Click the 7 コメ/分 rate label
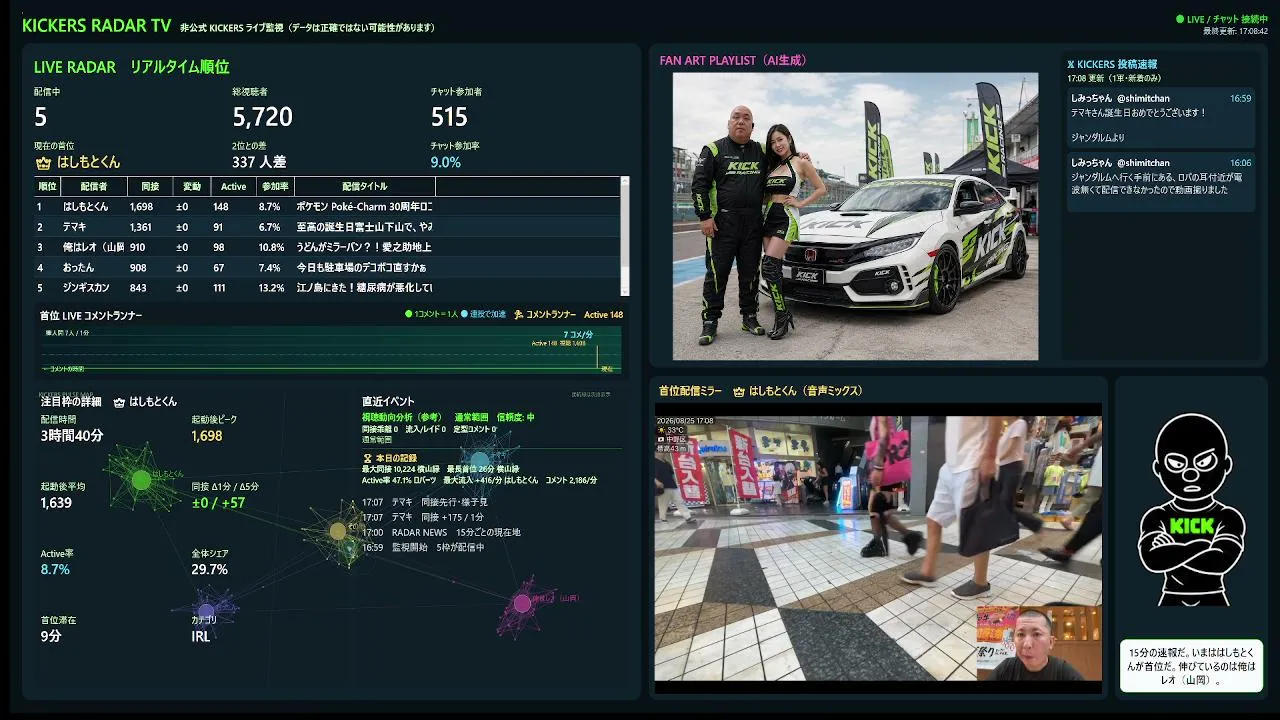The height and width of the screenshot is (720, 1280). pos(579,334)
